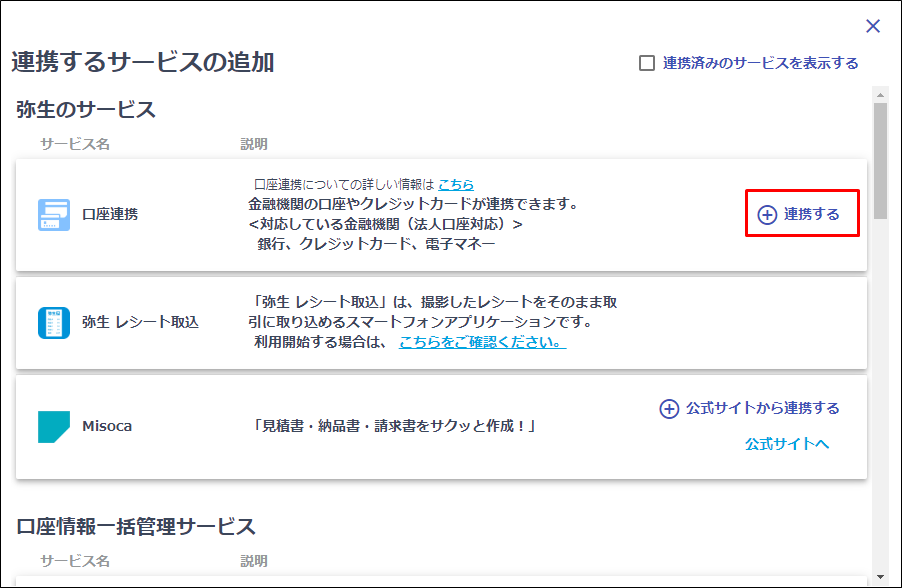The height and width of the screenshot is (588, 902).
Task: Open こちらをご確認ください link for レシート取込
Action: 483,342
